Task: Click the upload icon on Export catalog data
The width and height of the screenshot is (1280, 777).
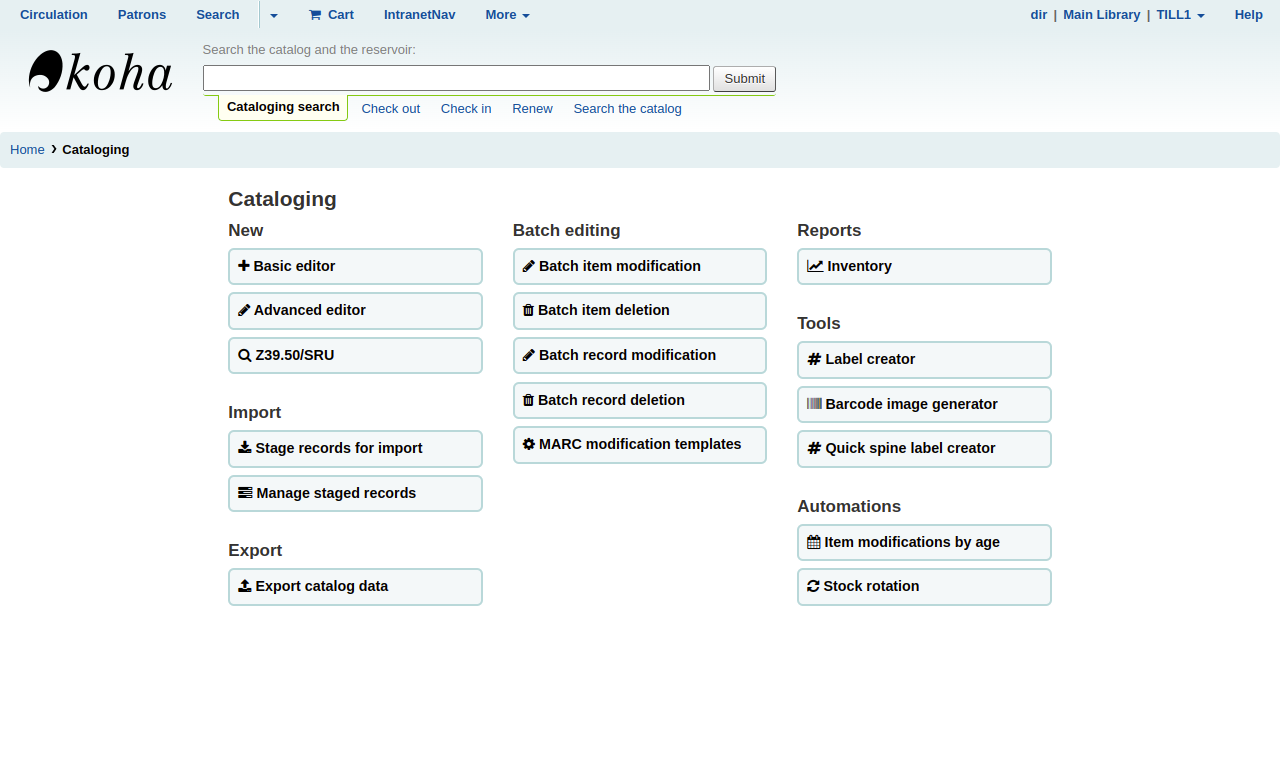Action: pos(244,586)
